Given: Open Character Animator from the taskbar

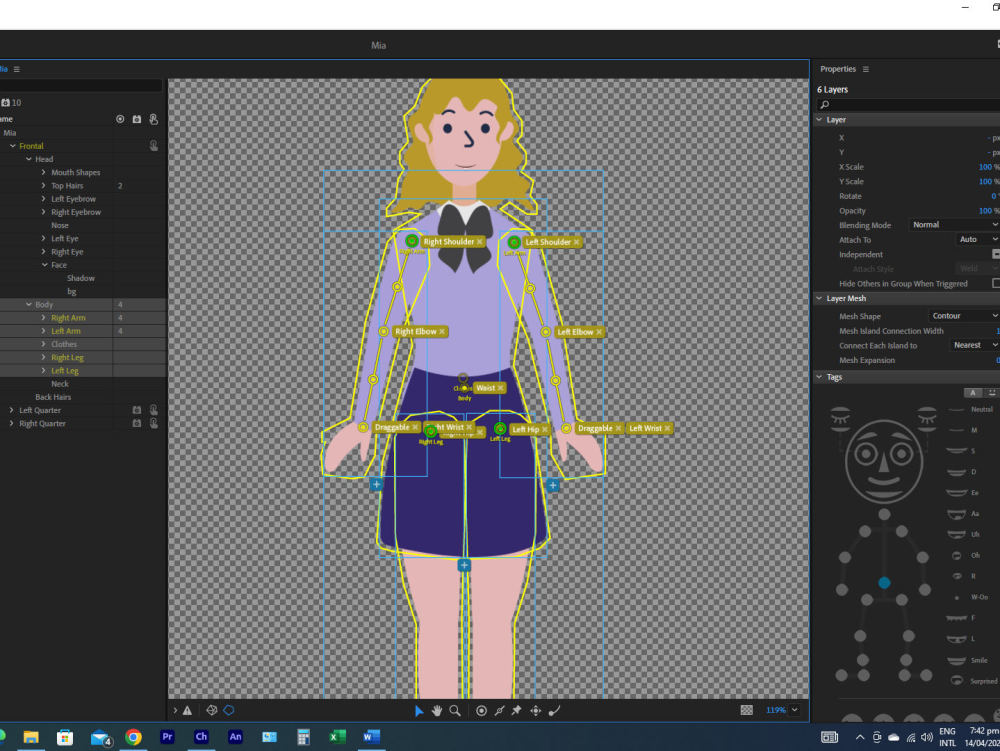Looking at the screenshot, I should 201,738.
